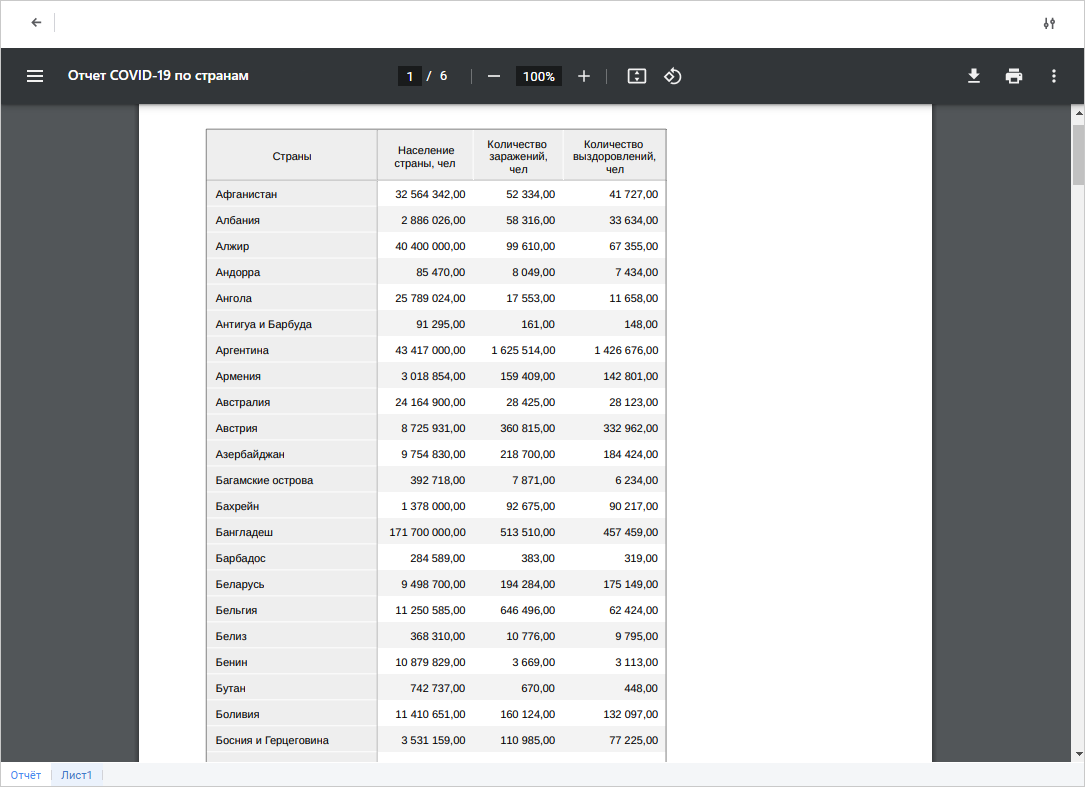This screenshot has width=1085, height=787.
Task: Zoom in with the plus icon
Action: click(584, 76)
